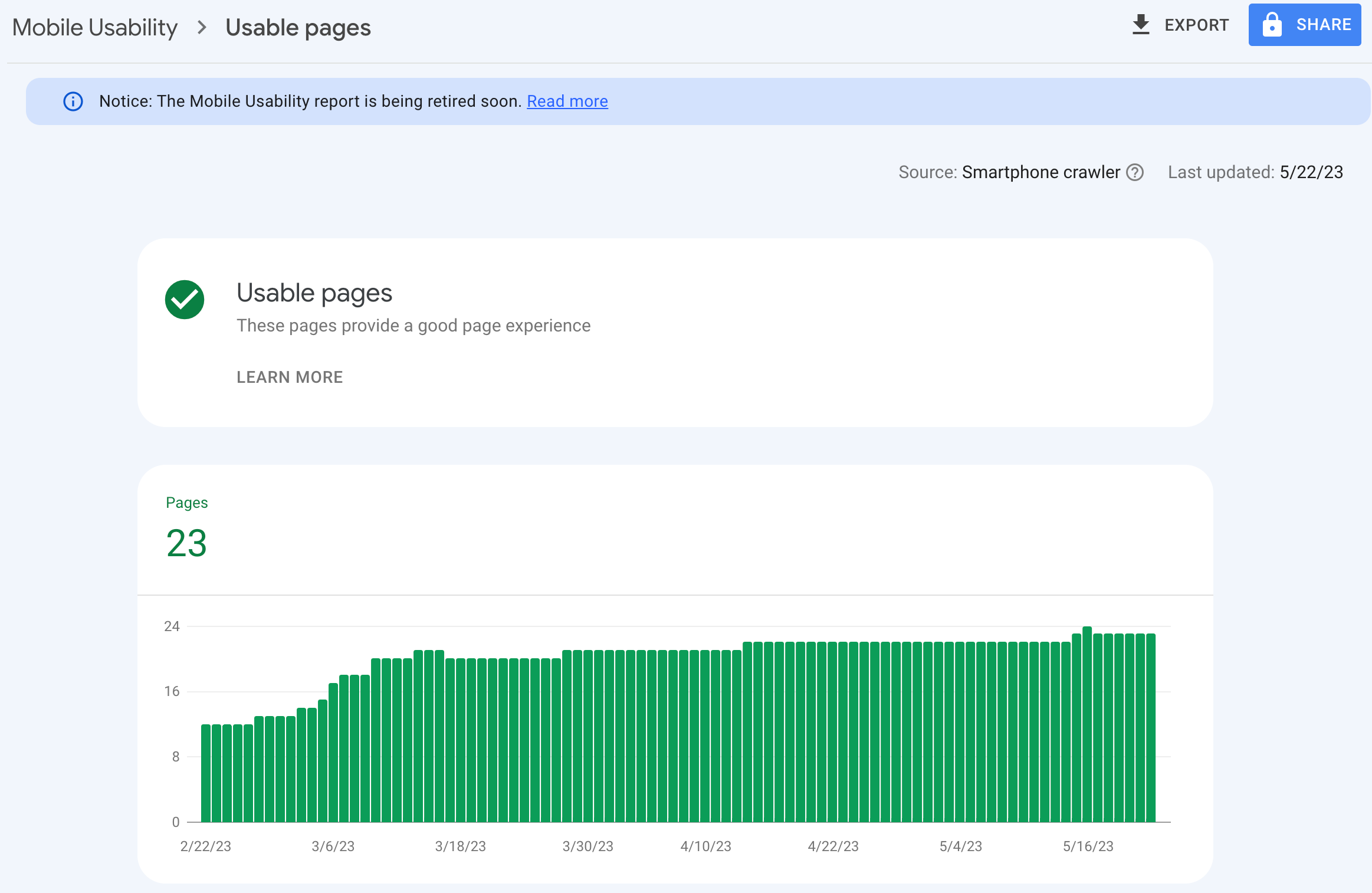Click the first bar above 2/22/23
The height and width of the screenshot is (893, 1372).
(x=206, y=773)
